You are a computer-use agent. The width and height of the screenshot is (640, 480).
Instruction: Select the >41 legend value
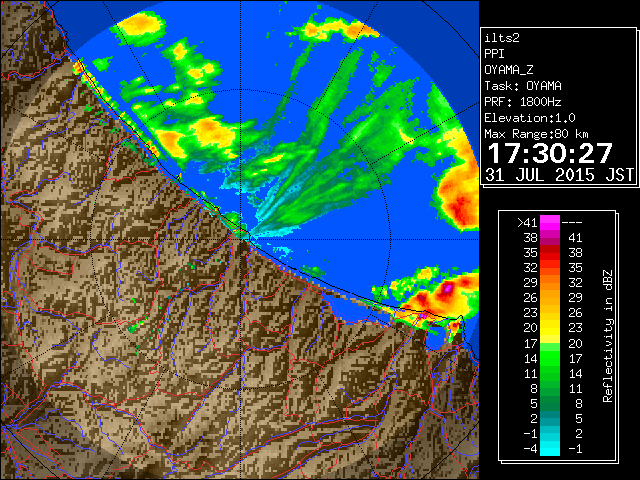(527, 223)
